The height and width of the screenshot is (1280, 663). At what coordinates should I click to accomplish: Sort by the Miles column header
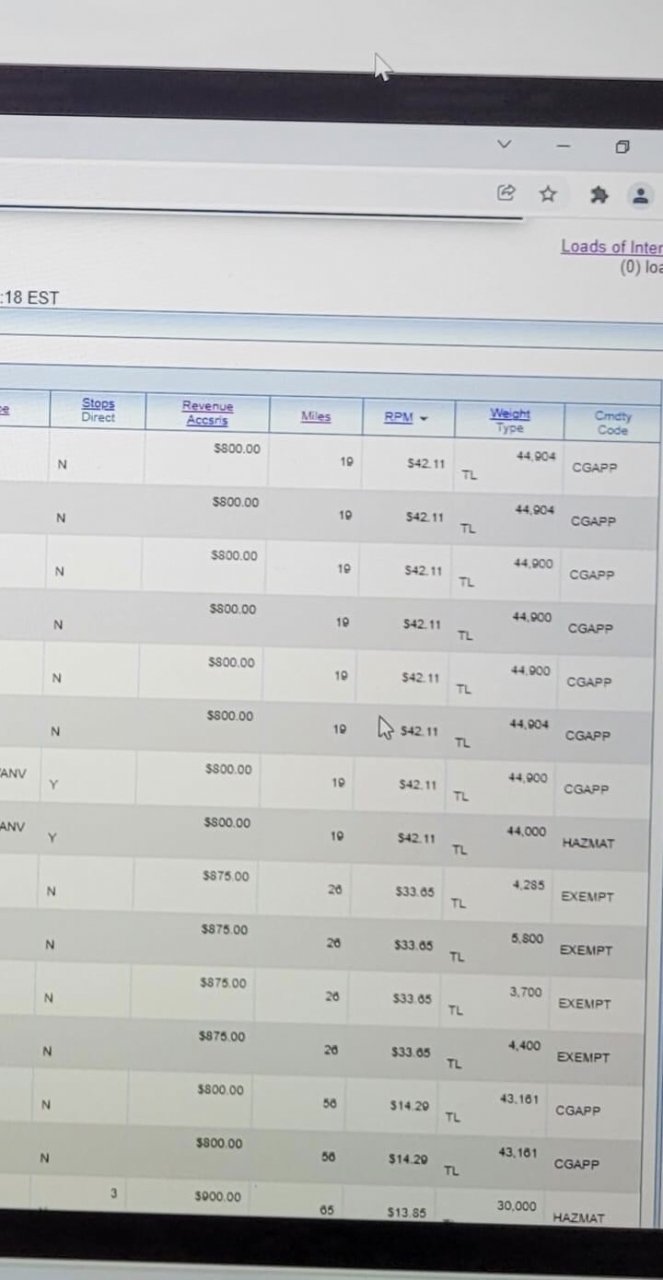(x=316, y=417)
